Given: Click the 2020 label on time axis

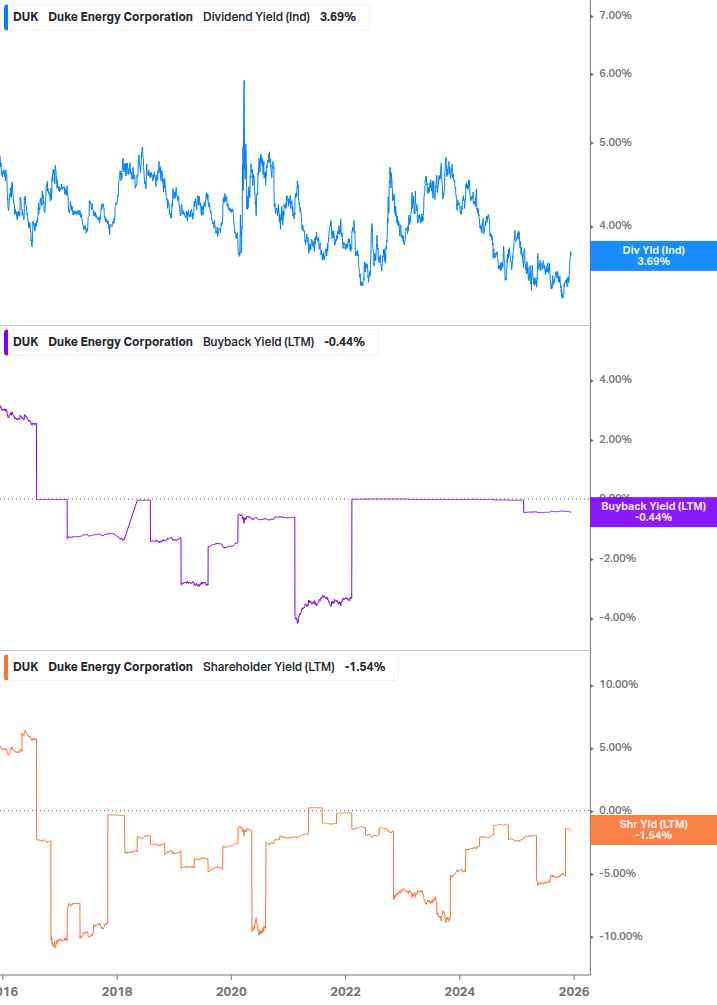Looking at the screenshot, I should click(231, 992).
